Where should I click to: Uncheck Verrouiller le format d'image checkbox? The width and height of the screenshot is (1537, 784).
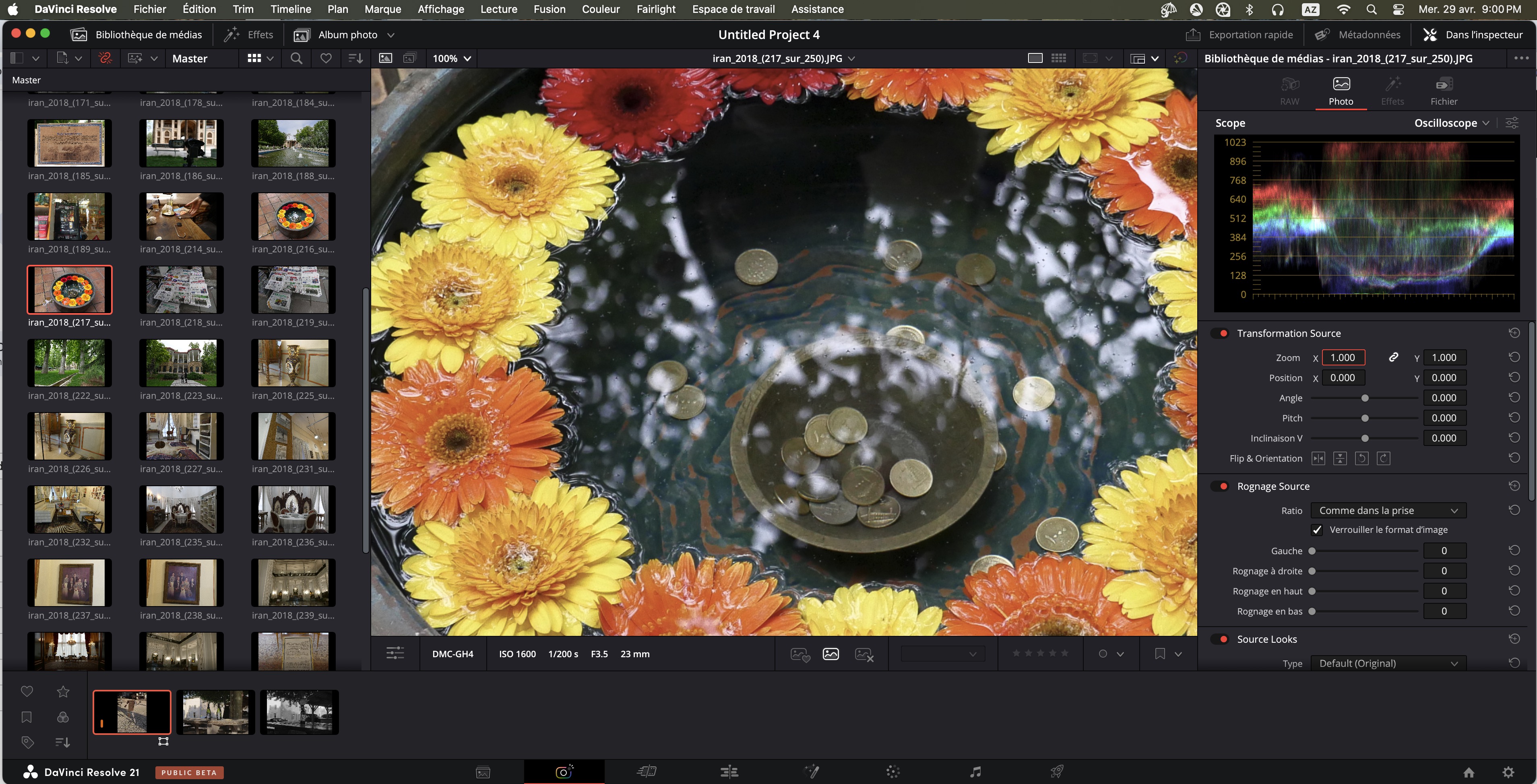coord(1317,530)
